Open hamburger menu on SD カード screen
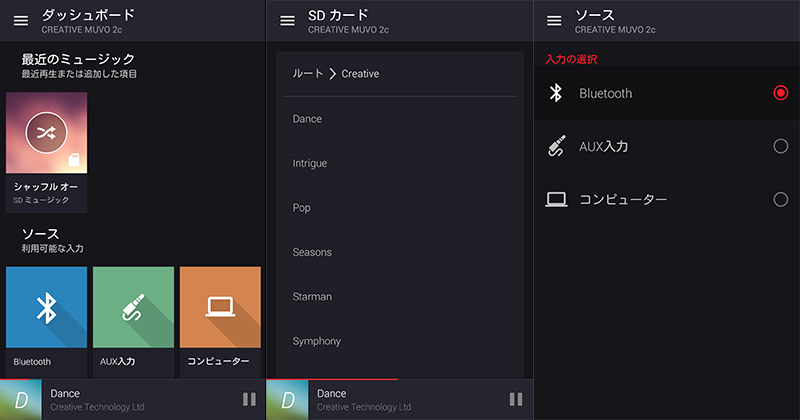 click(x=287, y=21)
